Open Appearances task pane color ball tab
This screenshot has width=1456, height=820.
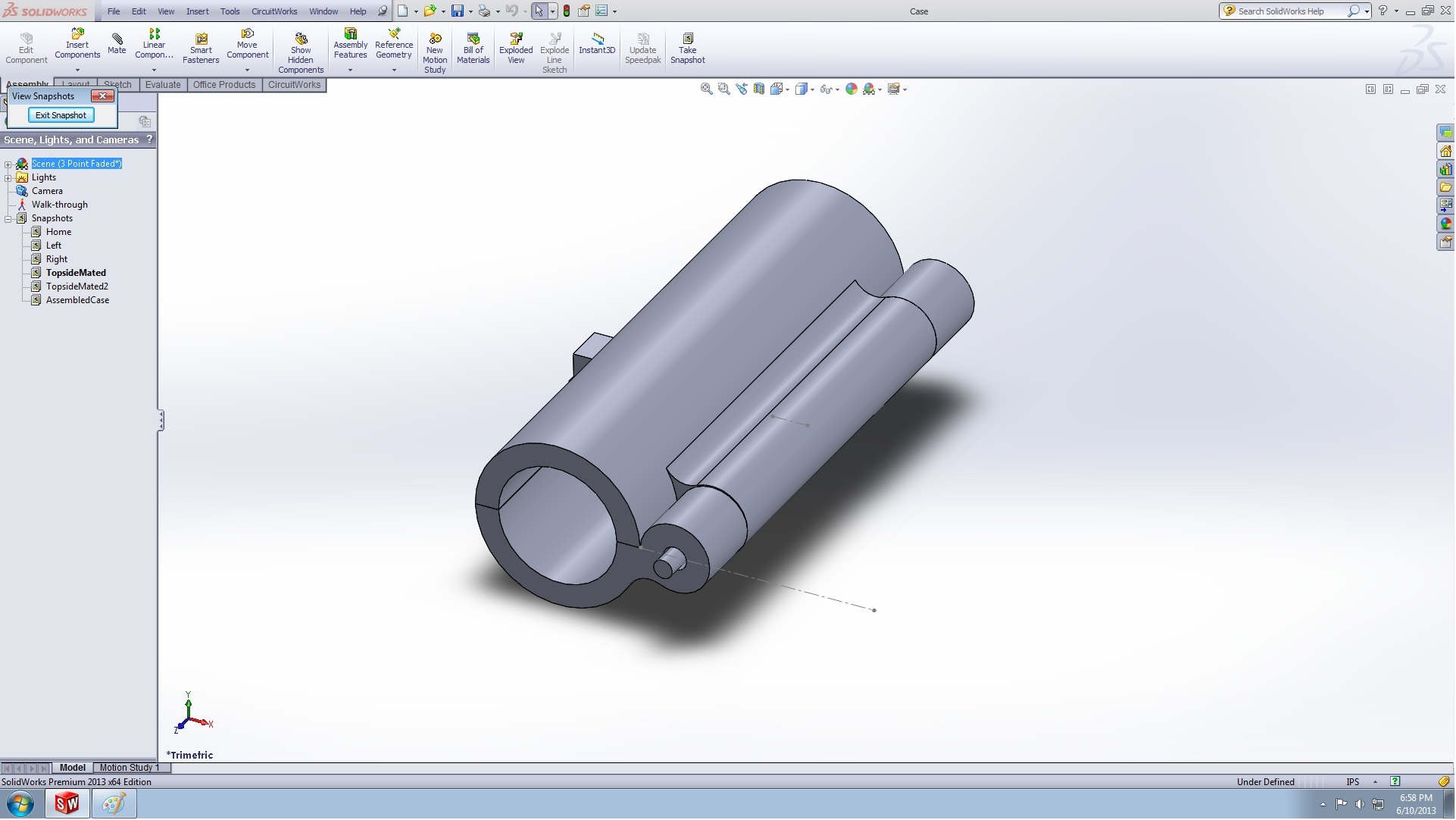[1445, 224]
